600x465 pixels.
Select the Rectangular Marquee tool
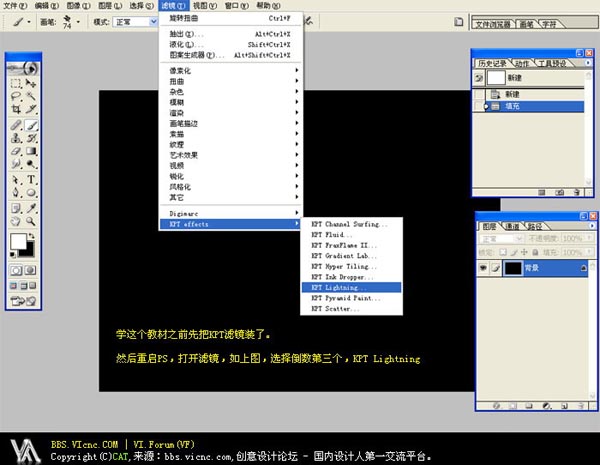click(x=16, y=83)
